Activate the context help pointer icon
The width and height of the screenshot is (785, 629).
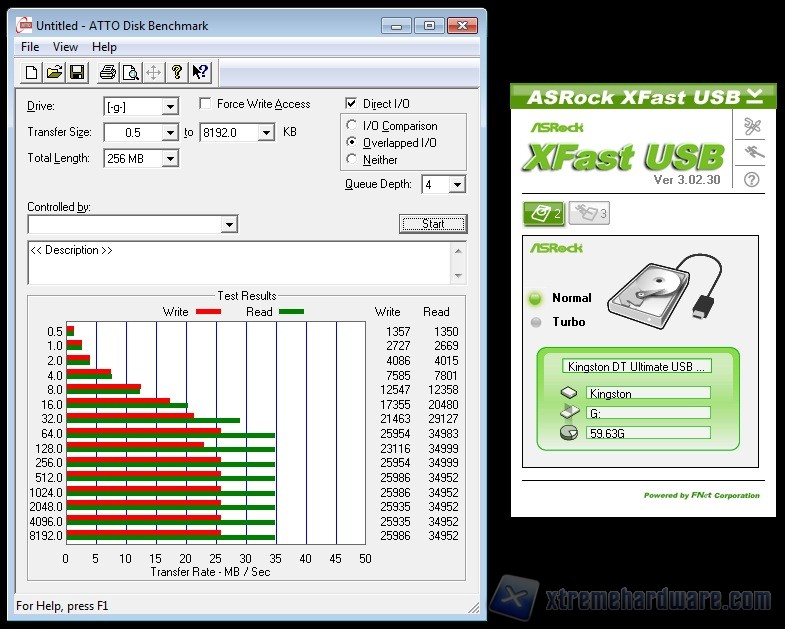[200, 72]
